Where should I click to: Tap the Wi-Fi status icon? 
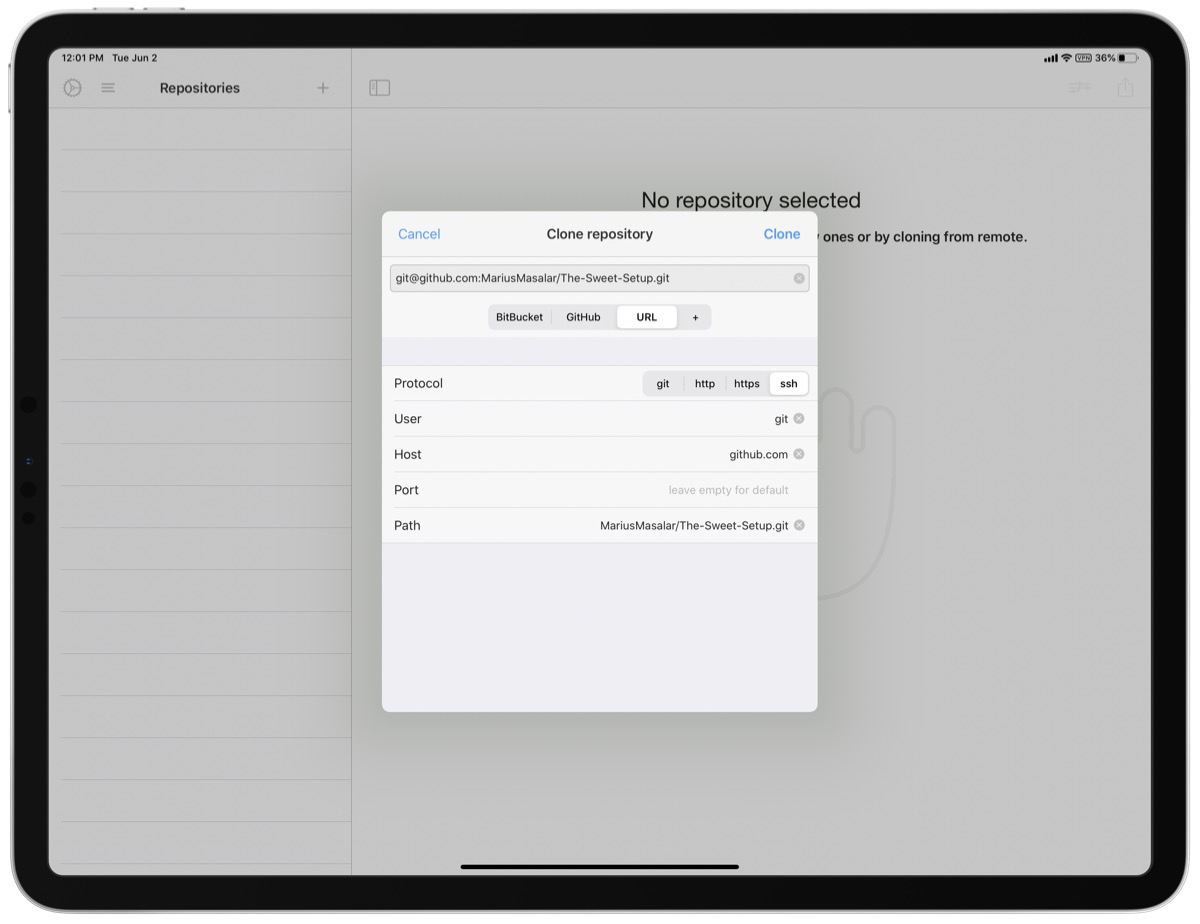coord(1066,58)
